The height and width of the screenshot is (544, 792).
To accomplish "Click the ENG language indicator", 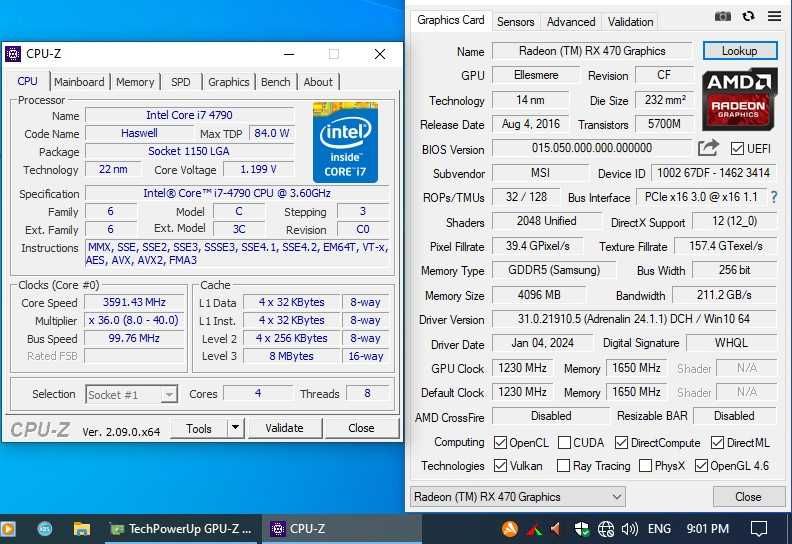I will click(x=659, y=529).
